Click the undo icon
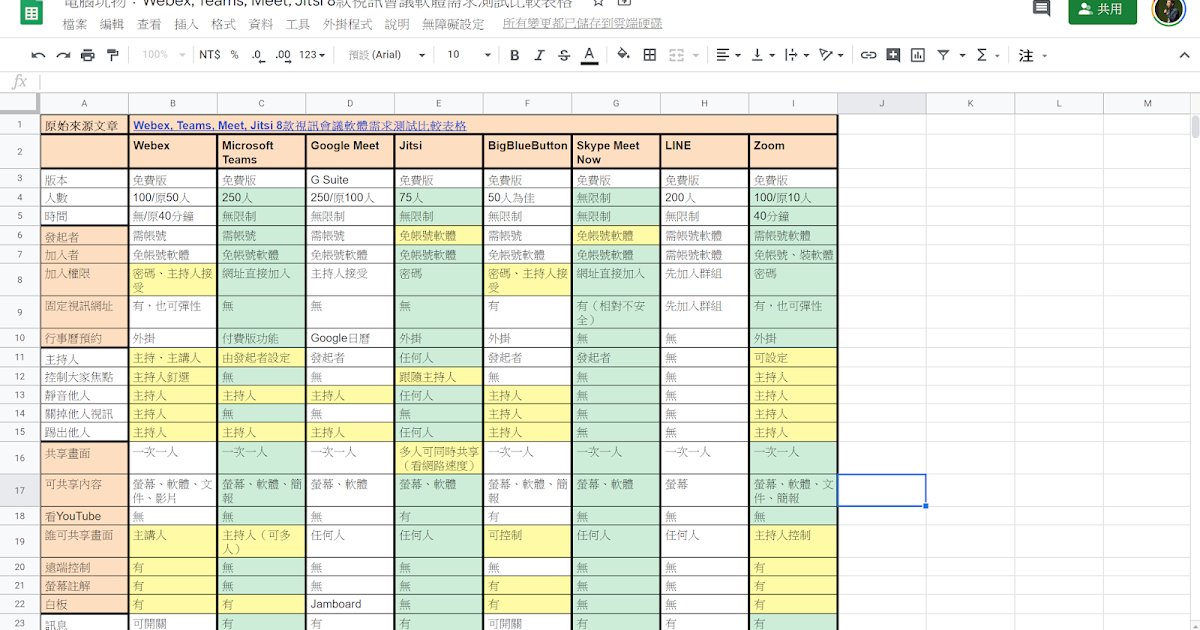 coord(39,55)
